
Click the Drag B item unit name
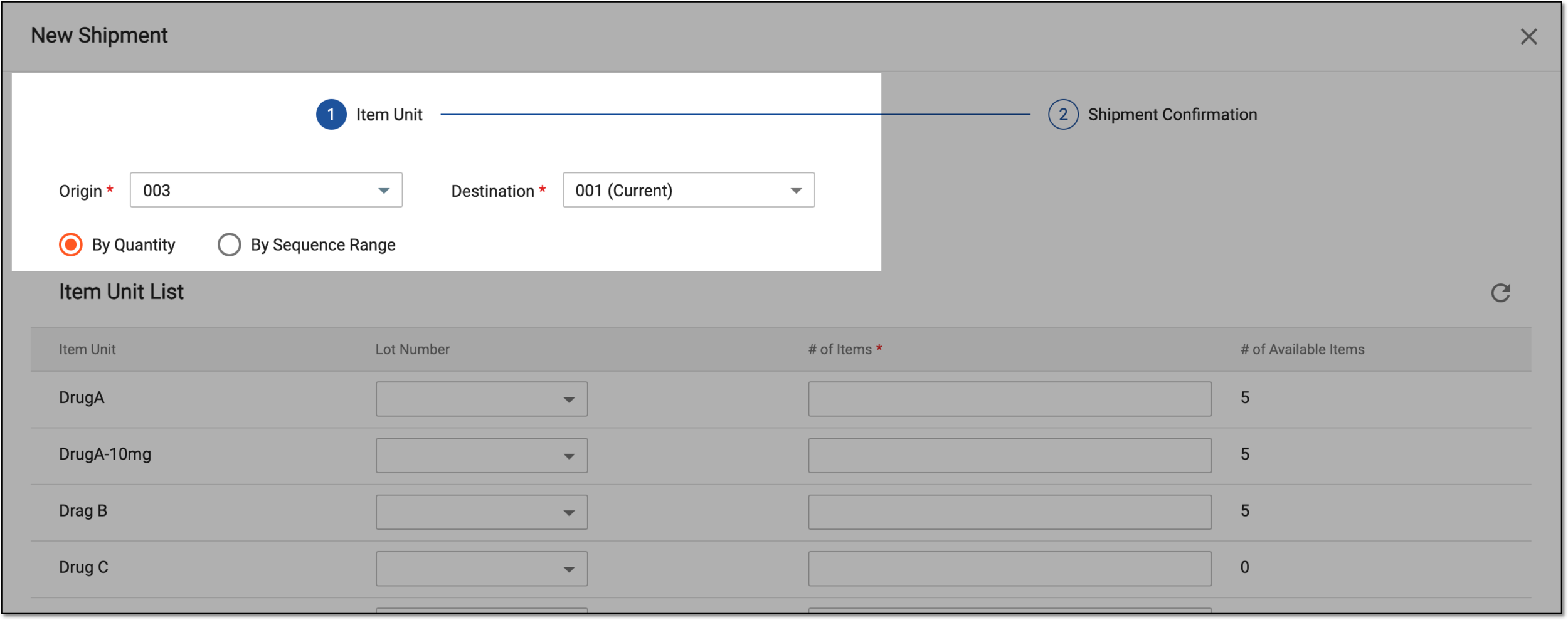click(83, 510)
